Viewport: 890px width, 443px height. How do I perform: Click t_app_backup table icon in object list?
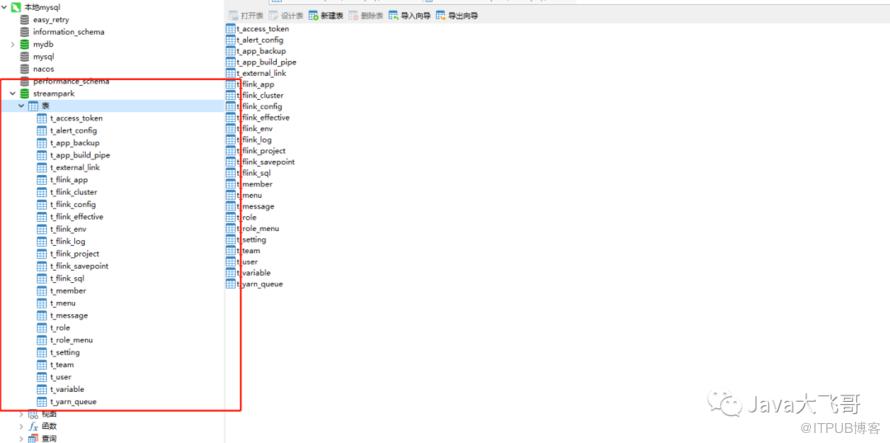click(x=230, y=51)
